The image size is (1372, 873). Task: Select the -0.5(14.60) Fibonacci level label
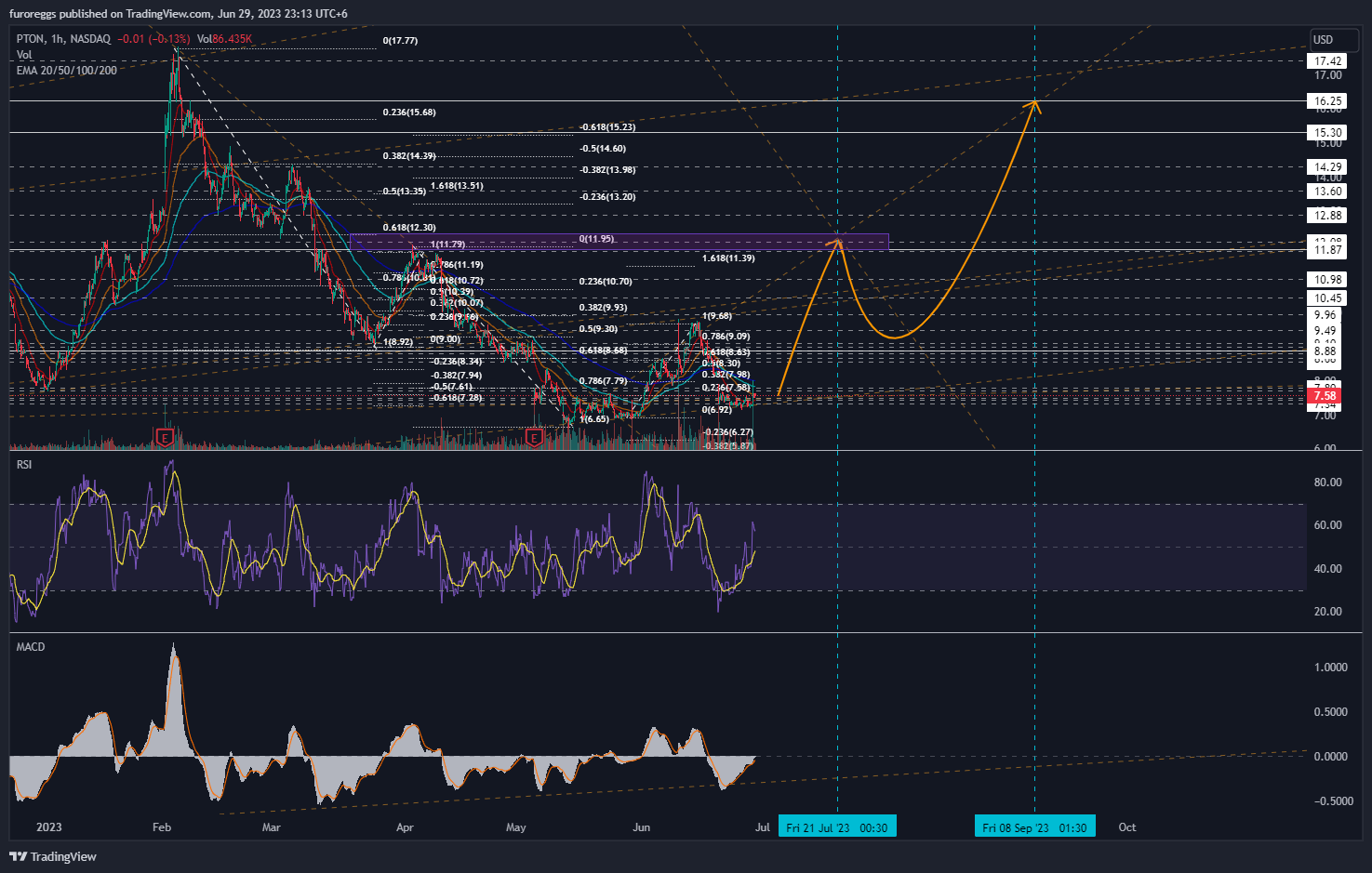click(x=603, y=149)
